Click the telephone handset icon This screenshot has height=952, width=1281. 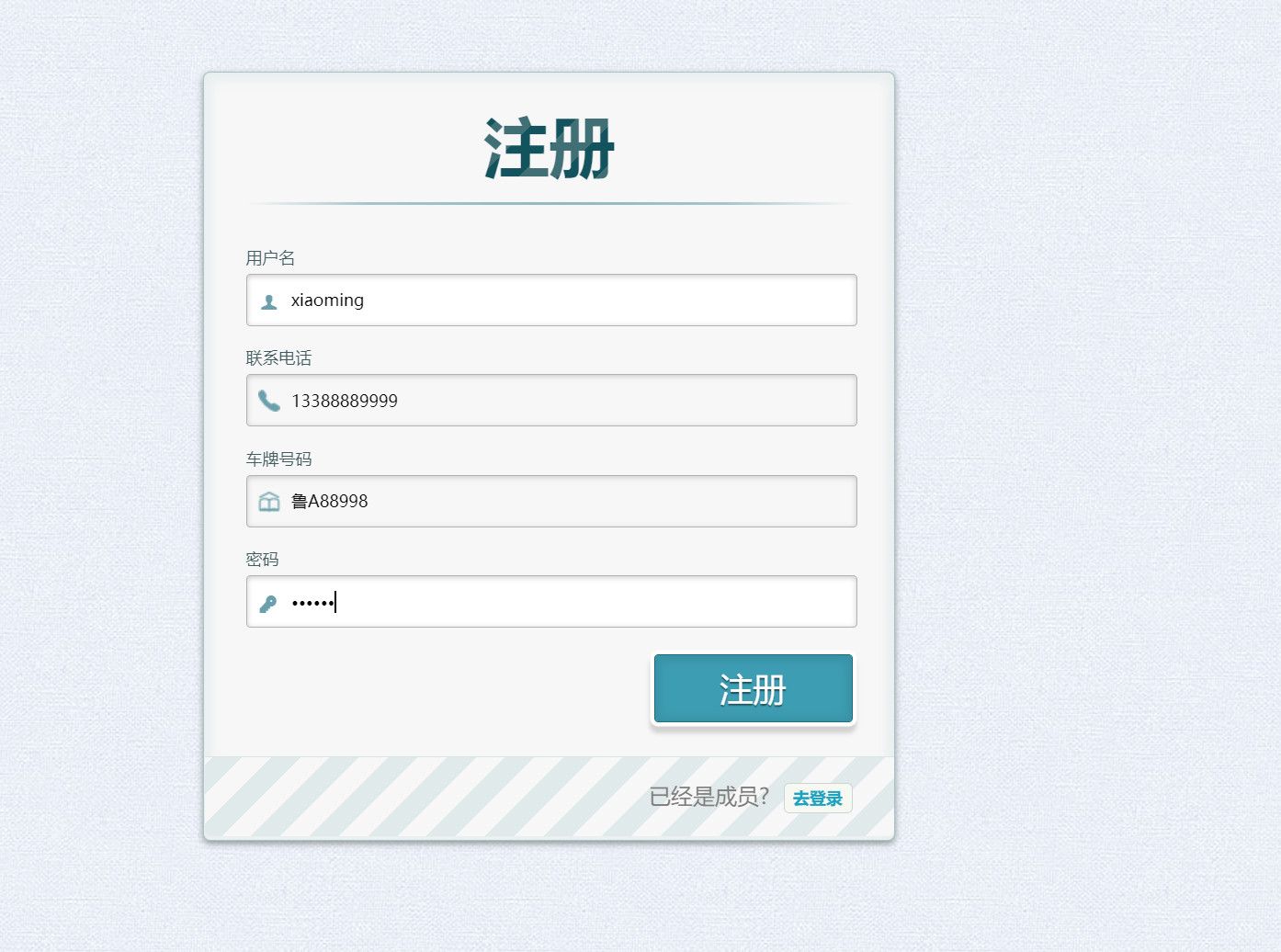(268, 401)
